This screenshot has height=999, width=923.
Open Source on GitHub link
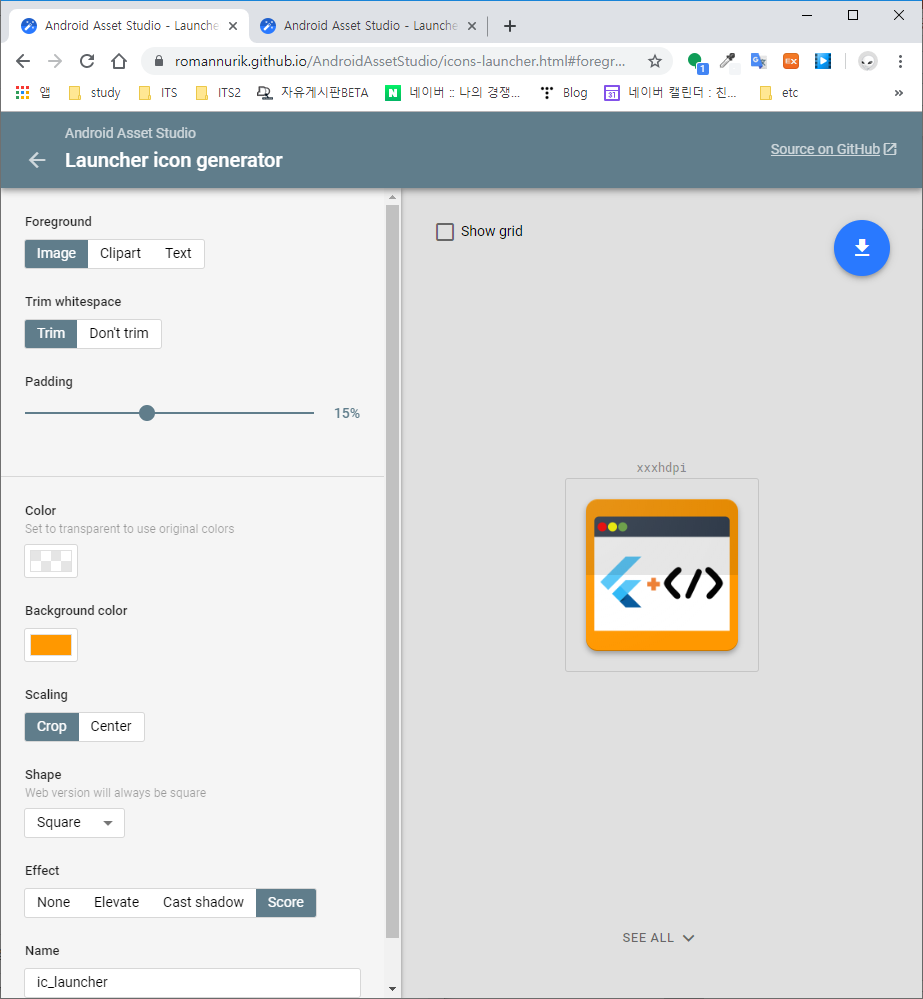[x=833, y=149]
